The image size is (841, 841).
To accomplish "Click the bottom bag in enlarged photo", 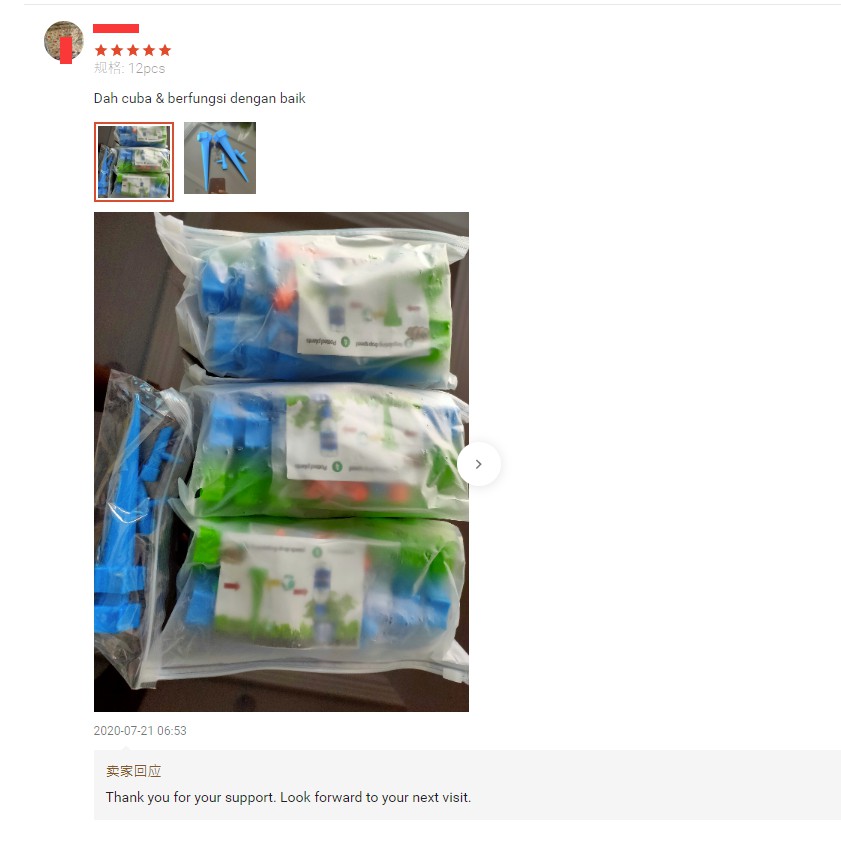I will click(x=316, y=595).
